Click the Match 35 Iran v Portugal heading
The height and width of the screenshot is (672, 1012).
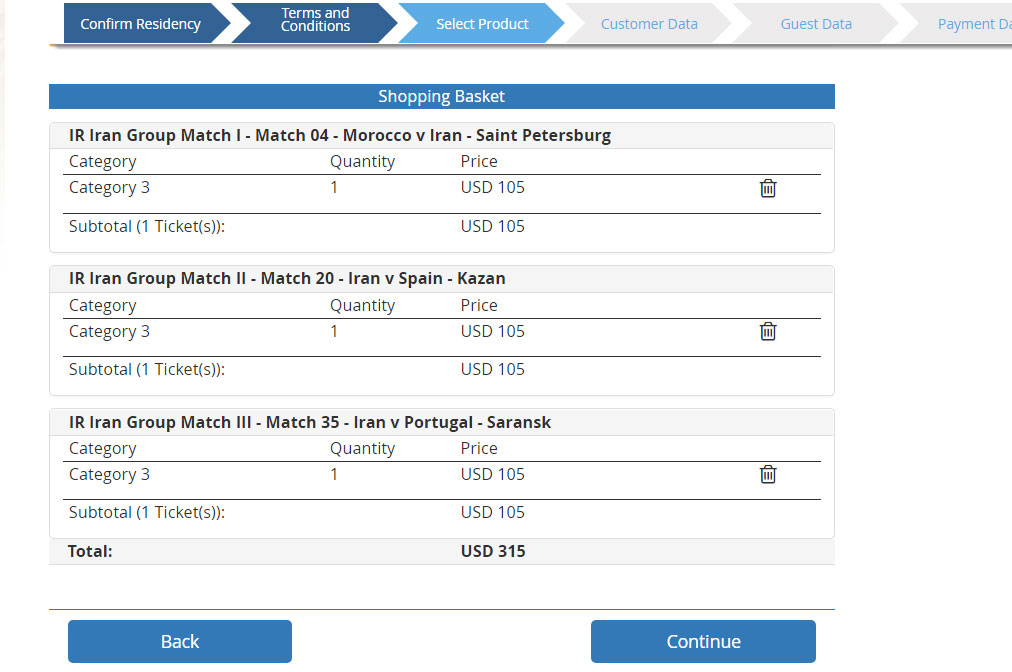310,422
